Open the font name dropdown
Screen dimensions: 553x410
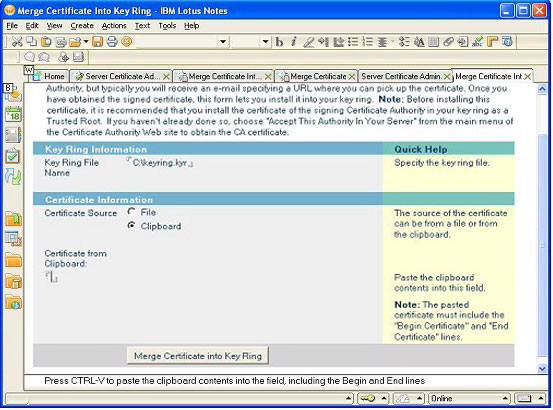coord(223,42)
